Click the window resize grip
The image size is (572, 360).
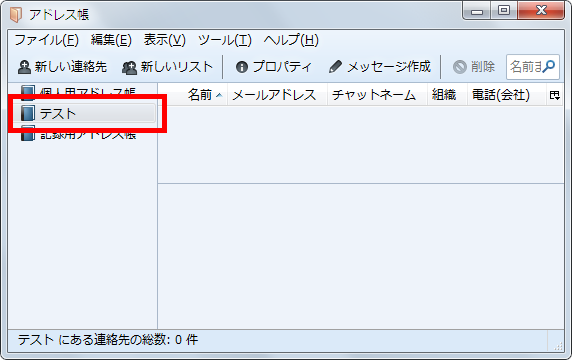tap(558, 347)
